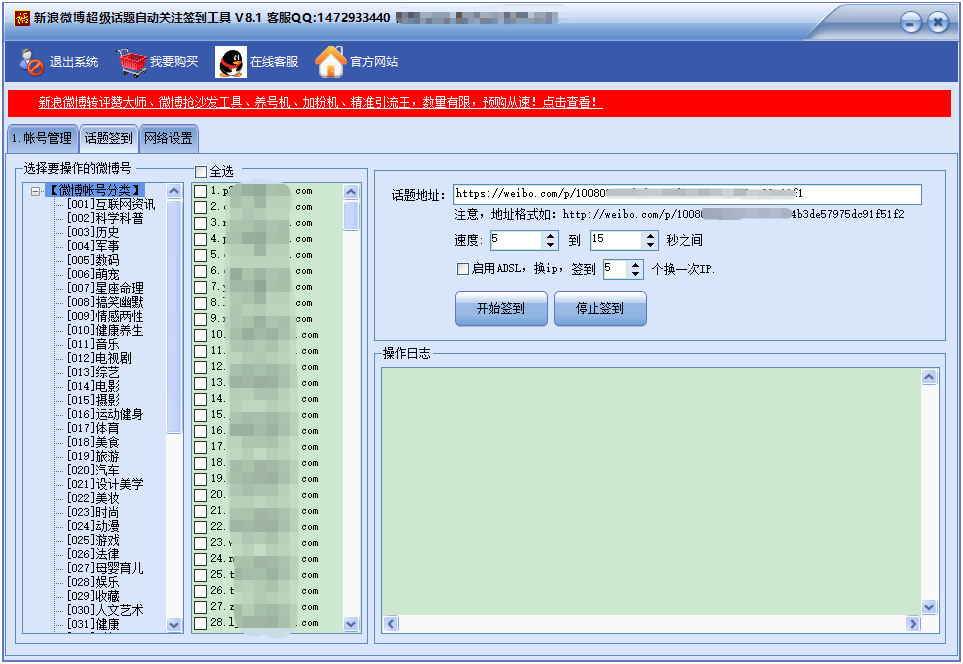Choose the [027]母婴育儿 category
Screen dimensions: 963x664
(x=105, y=568)
